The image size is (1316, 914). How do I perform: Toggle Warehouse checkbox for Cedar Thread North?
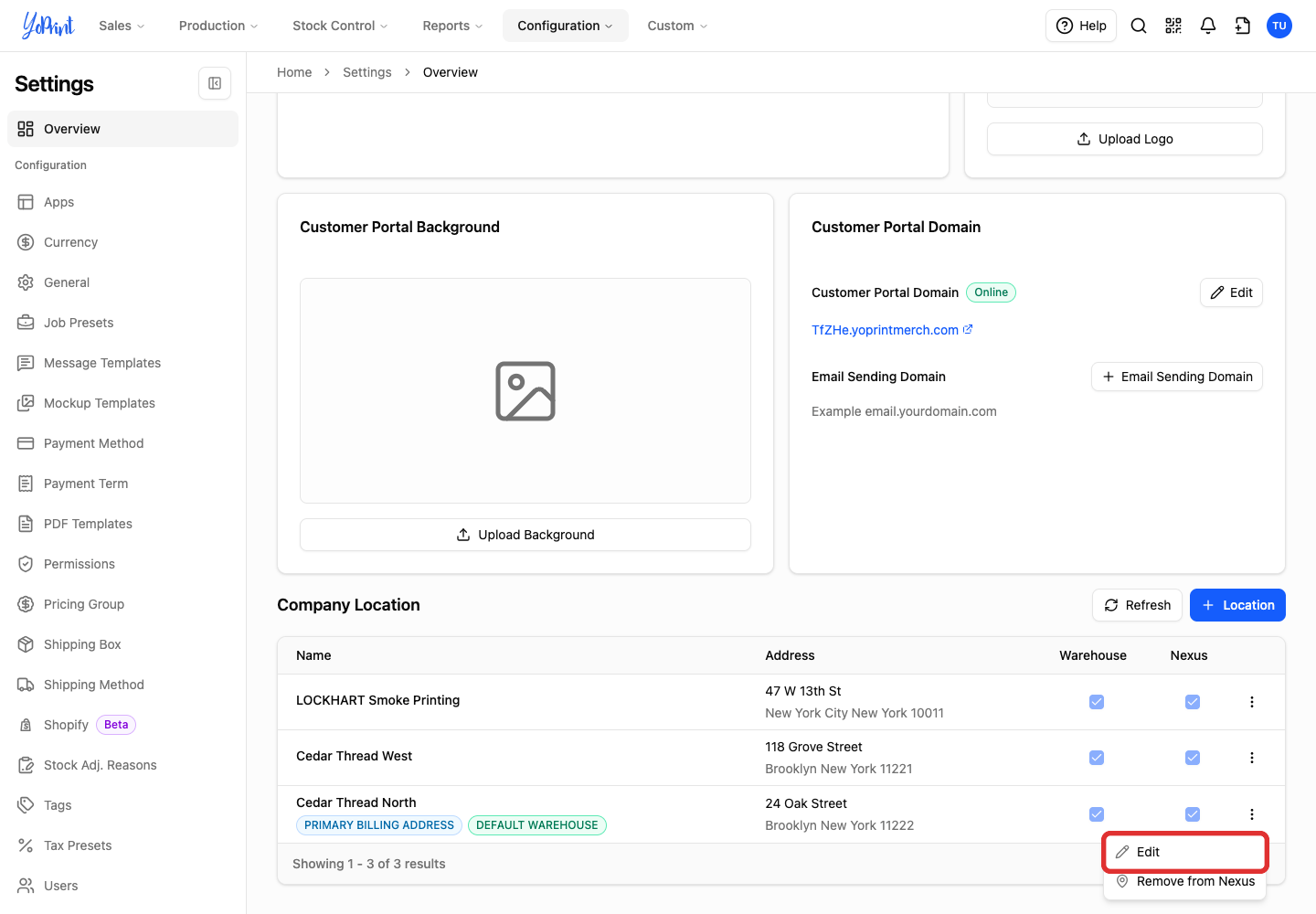(x=1097, y=814)
